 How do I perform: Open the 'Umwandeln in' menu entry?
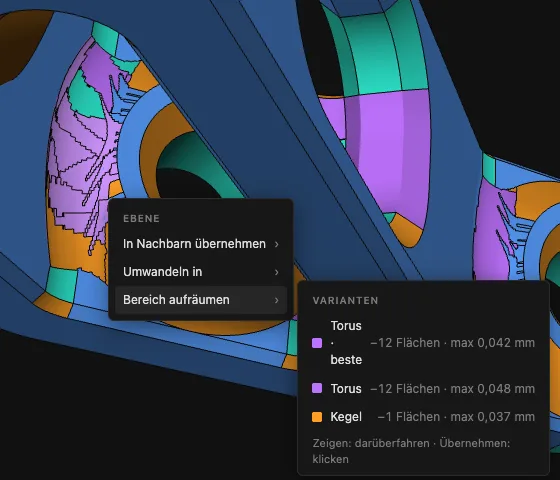pyautogui.click(x=201, y=272)
